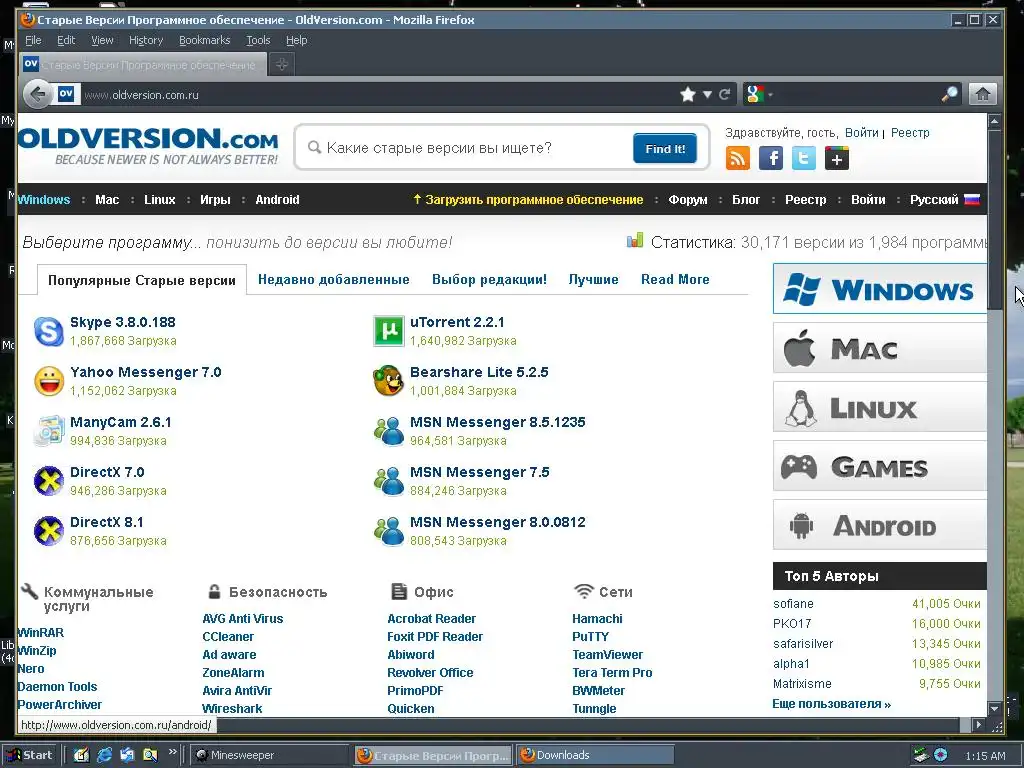
Task: Open the Bookmarks menu
Action: click(204, 40)
